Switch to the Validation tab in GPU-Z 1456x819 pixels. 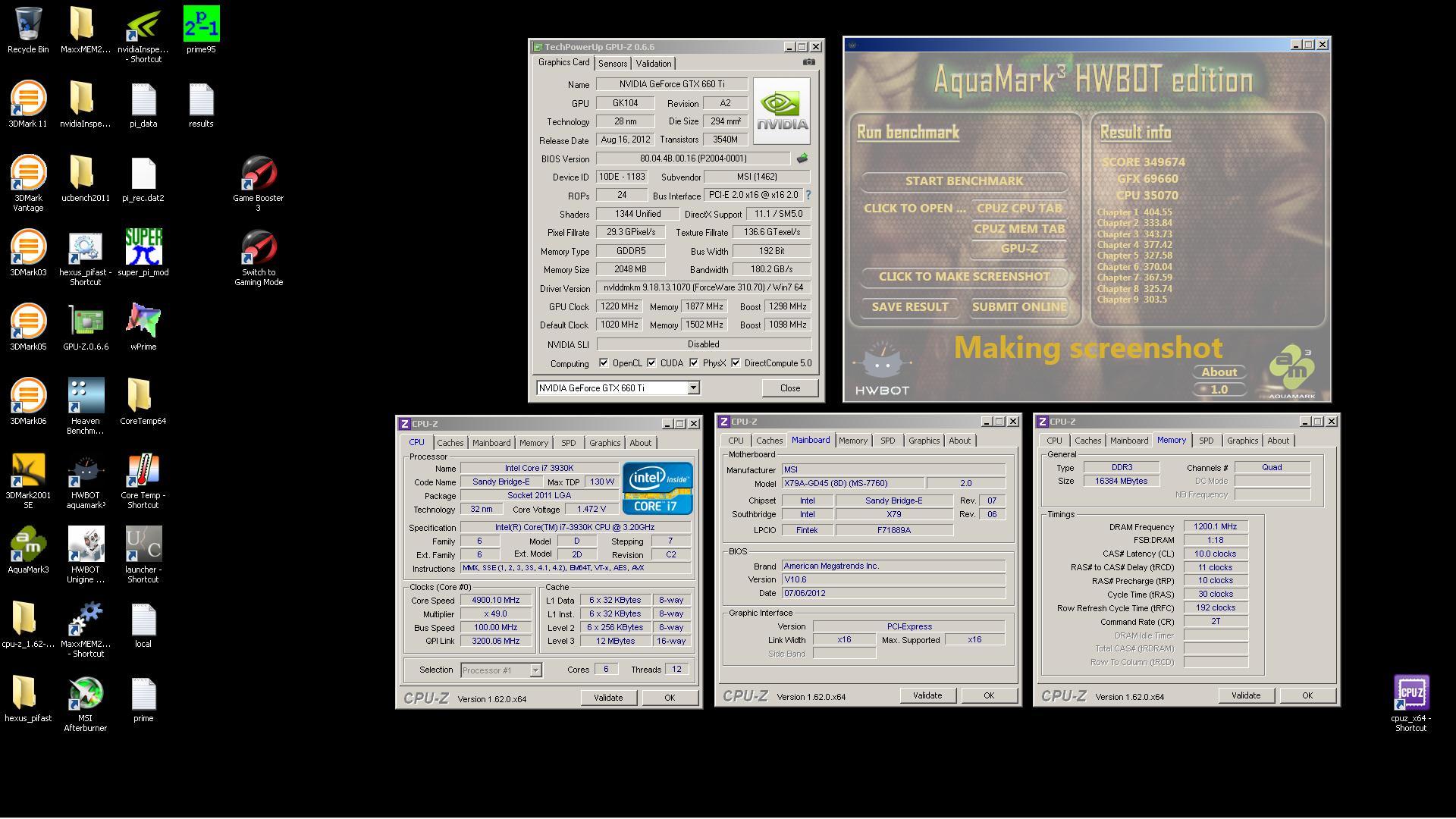[653, 64]
